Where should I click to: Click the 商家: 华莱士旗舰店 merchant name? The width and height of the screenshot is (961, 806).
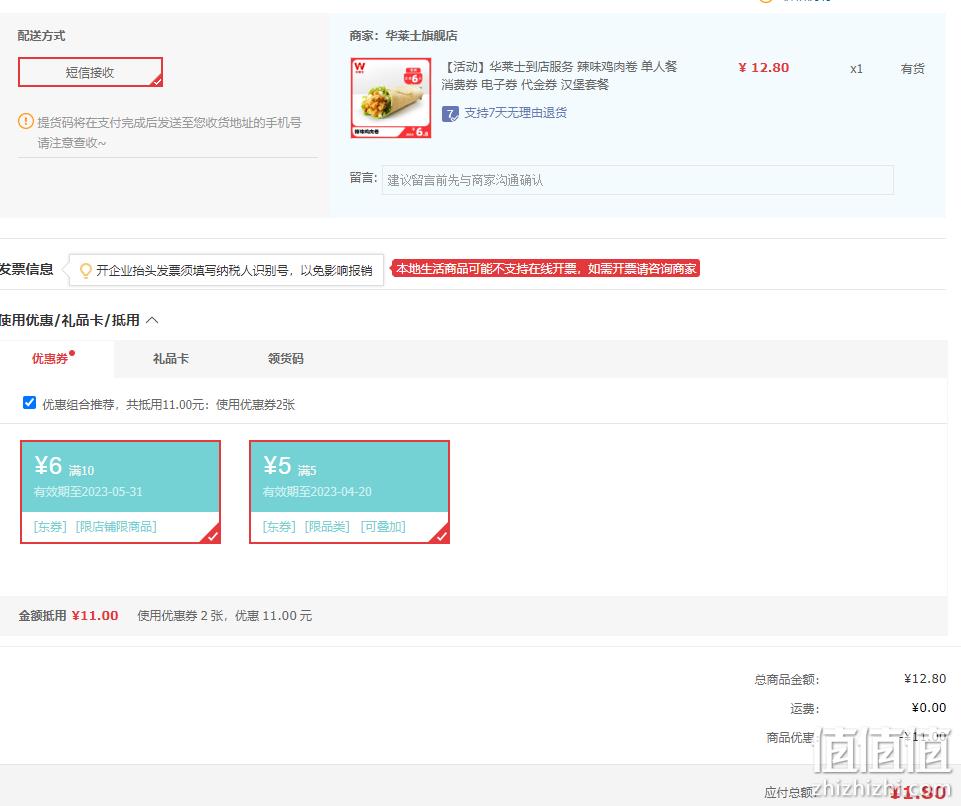point(403,36)
